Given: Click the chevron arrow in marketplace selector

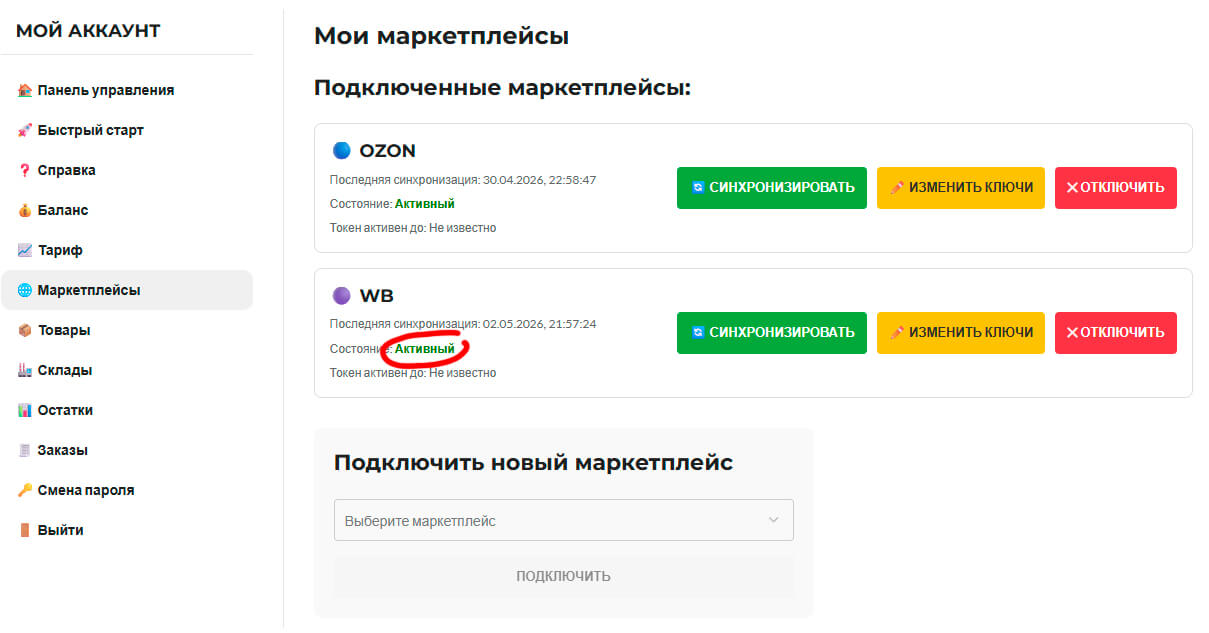Looking at the screenshot, I should pos(773,520).
